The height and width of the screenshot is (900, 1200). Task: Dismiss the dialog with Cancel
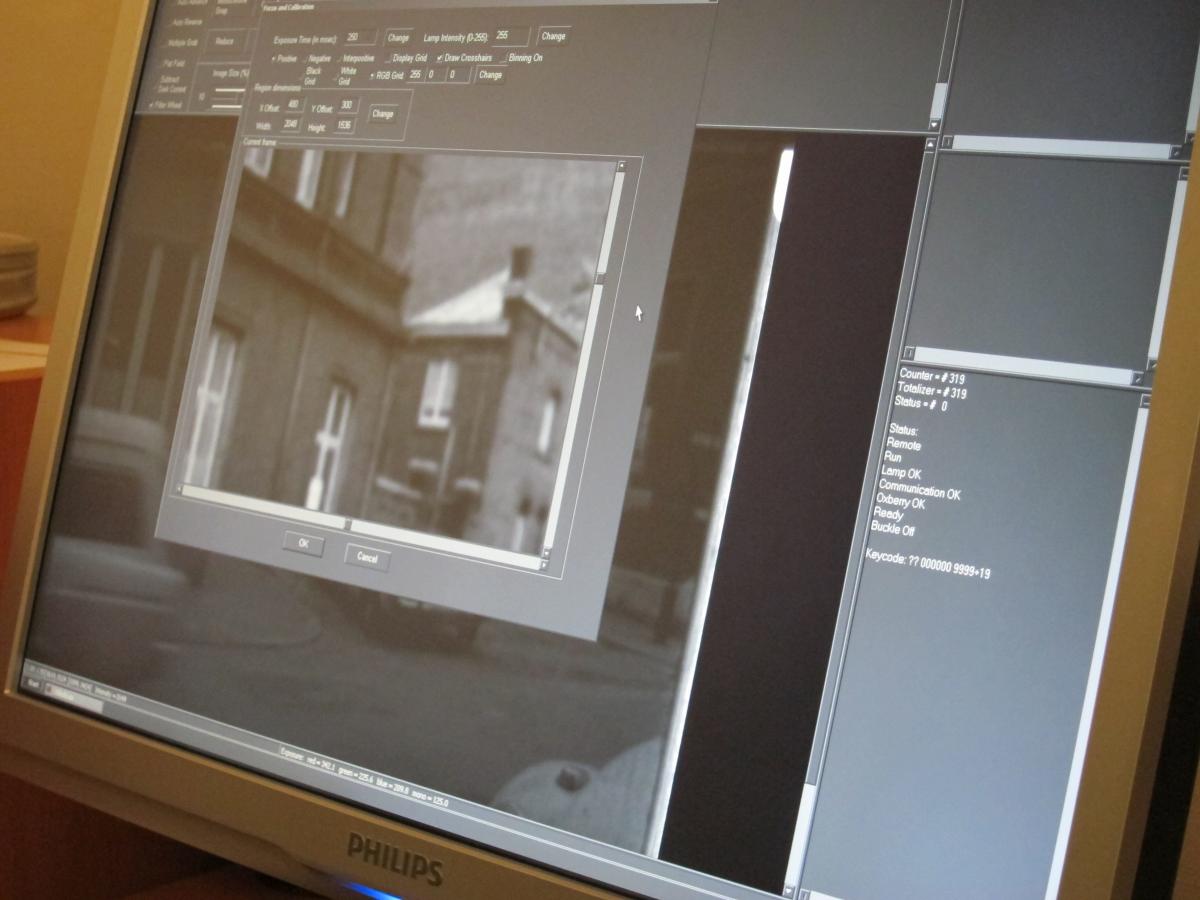point(367,557)
